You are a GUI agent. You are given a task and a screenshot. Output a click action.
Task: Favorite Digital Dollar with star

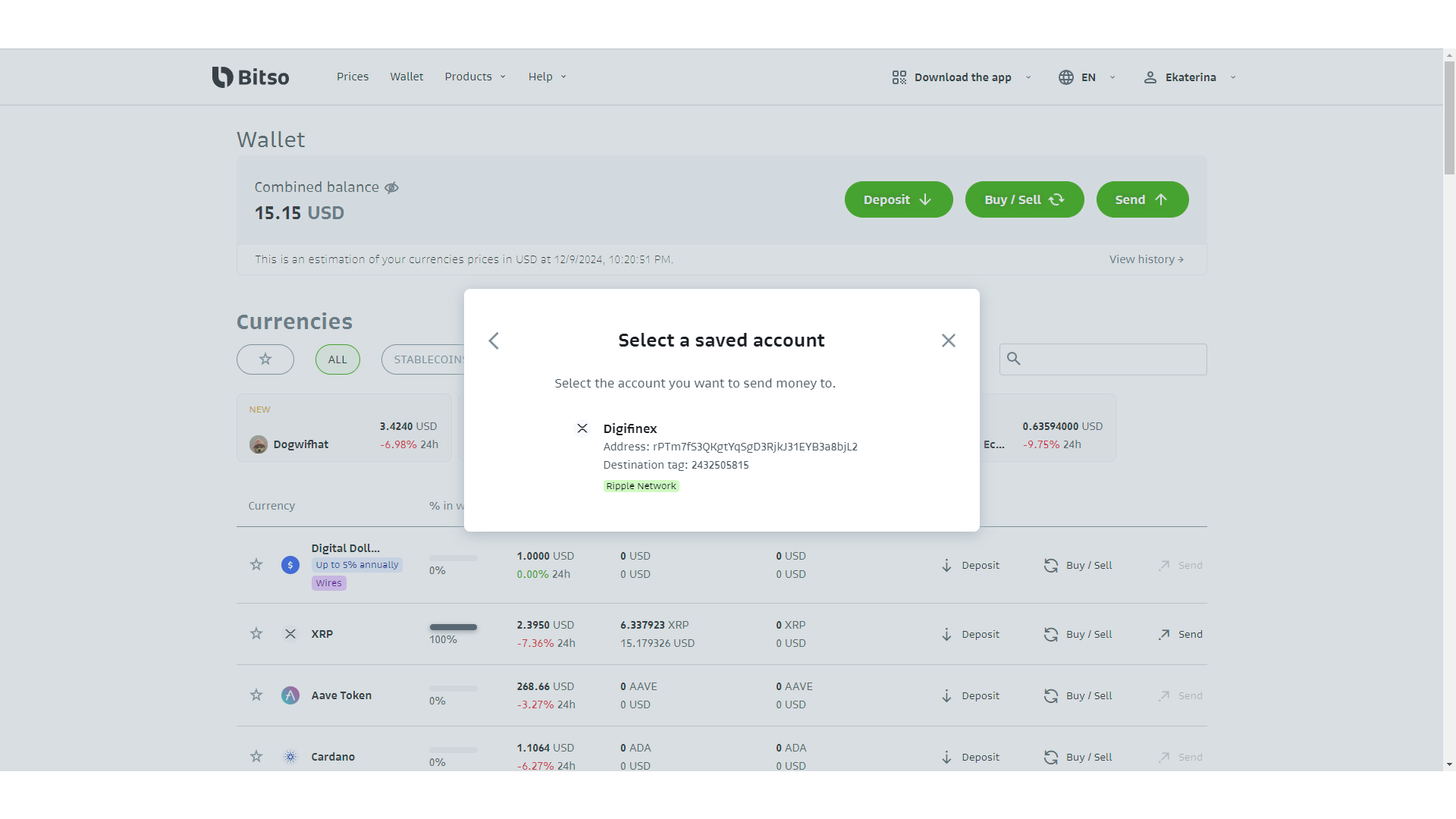pyautogui.click(x=256, y=565)
